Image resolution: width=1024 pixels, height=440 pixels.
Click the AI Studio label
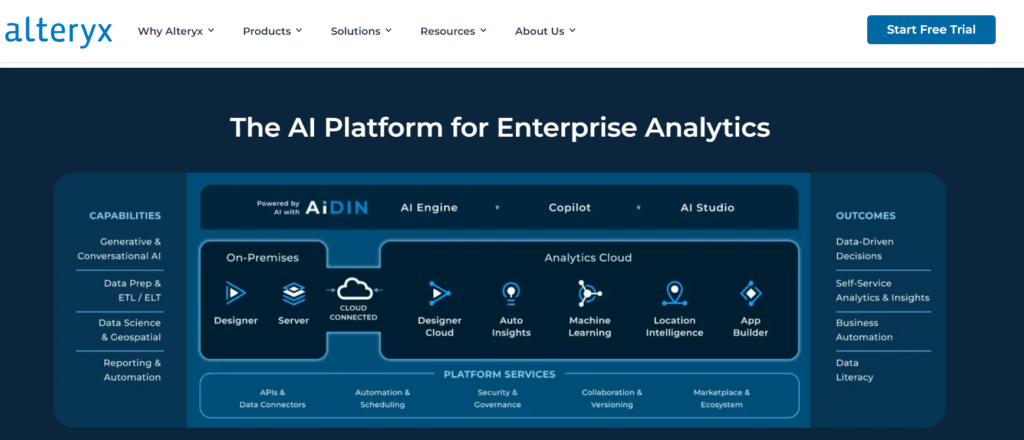coord(707,208)
